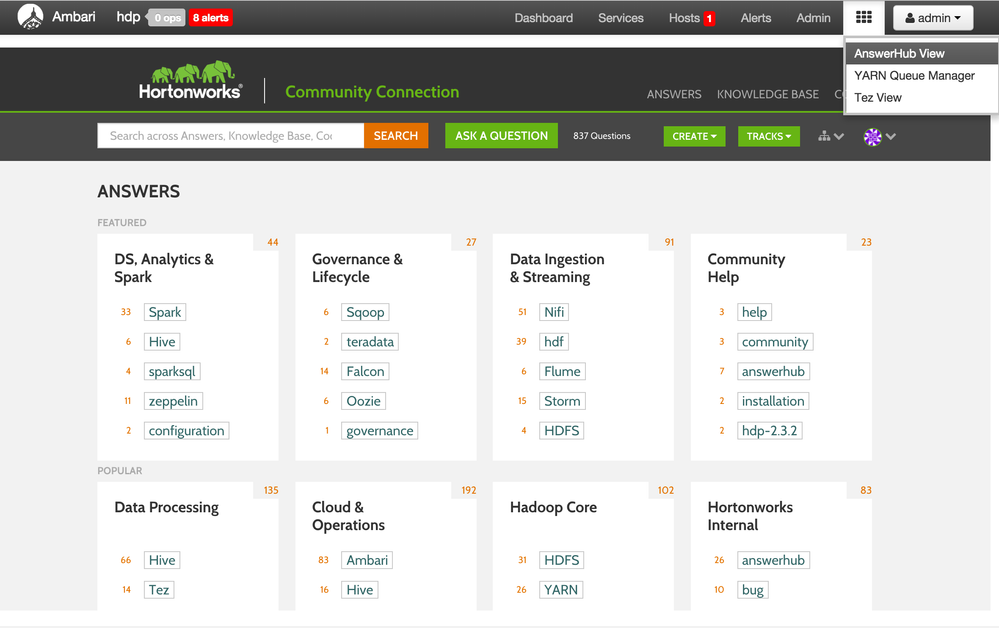Click the ASK A QUESTION button
The height and width of the screenshot is (636, 999).
501,136
